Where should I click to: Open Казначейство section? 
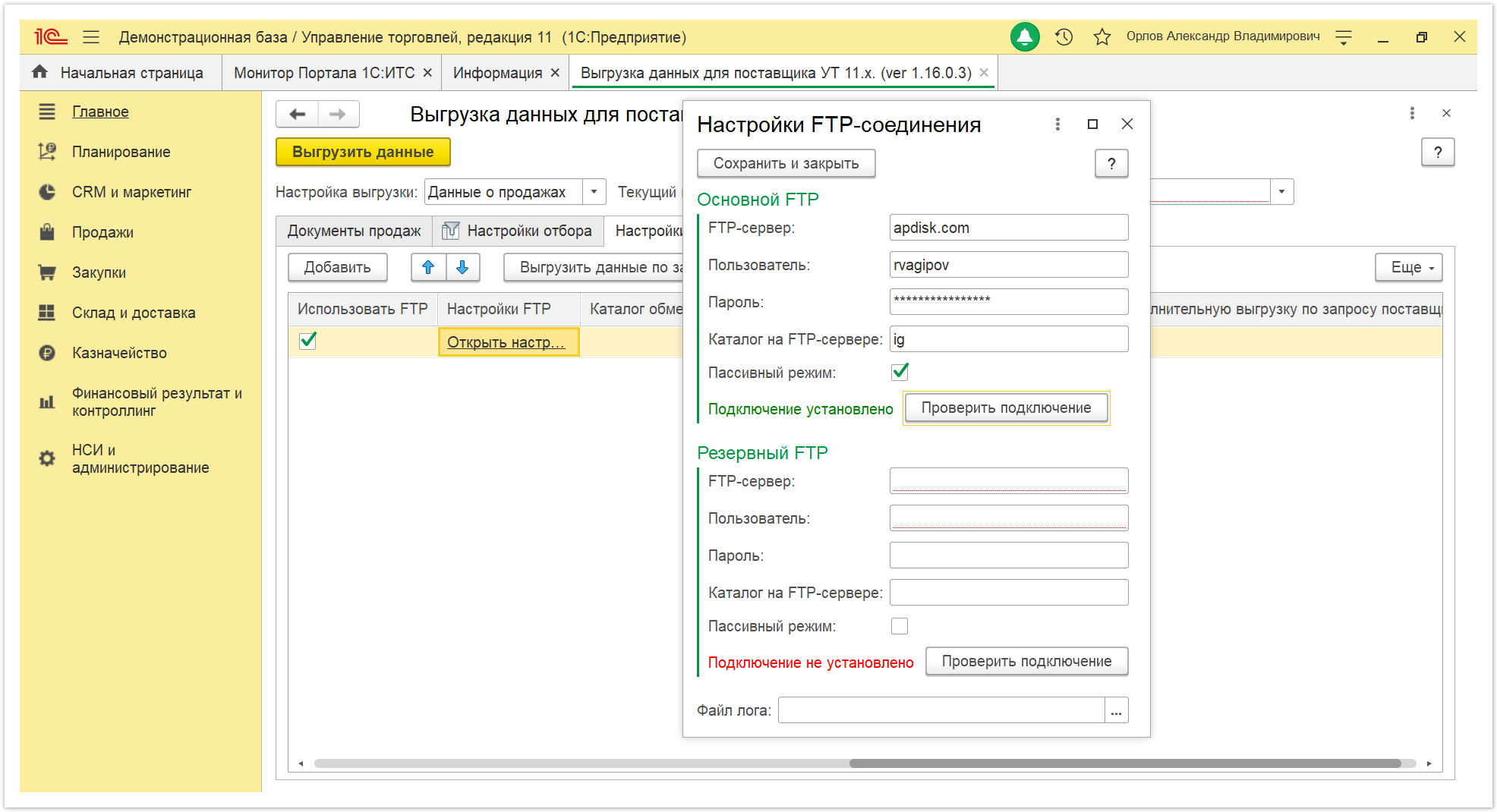coord(119,353)
